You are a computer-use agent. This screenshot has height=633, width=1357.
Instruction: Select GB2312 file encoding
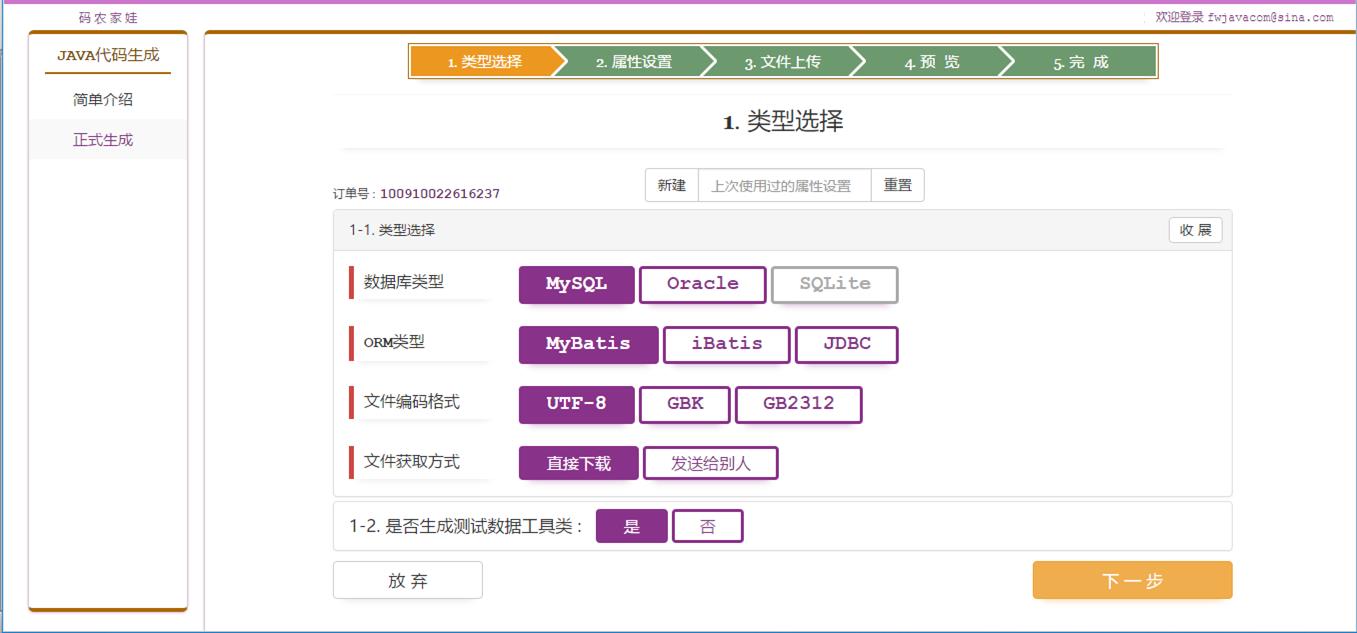click(x=798, y=404)
